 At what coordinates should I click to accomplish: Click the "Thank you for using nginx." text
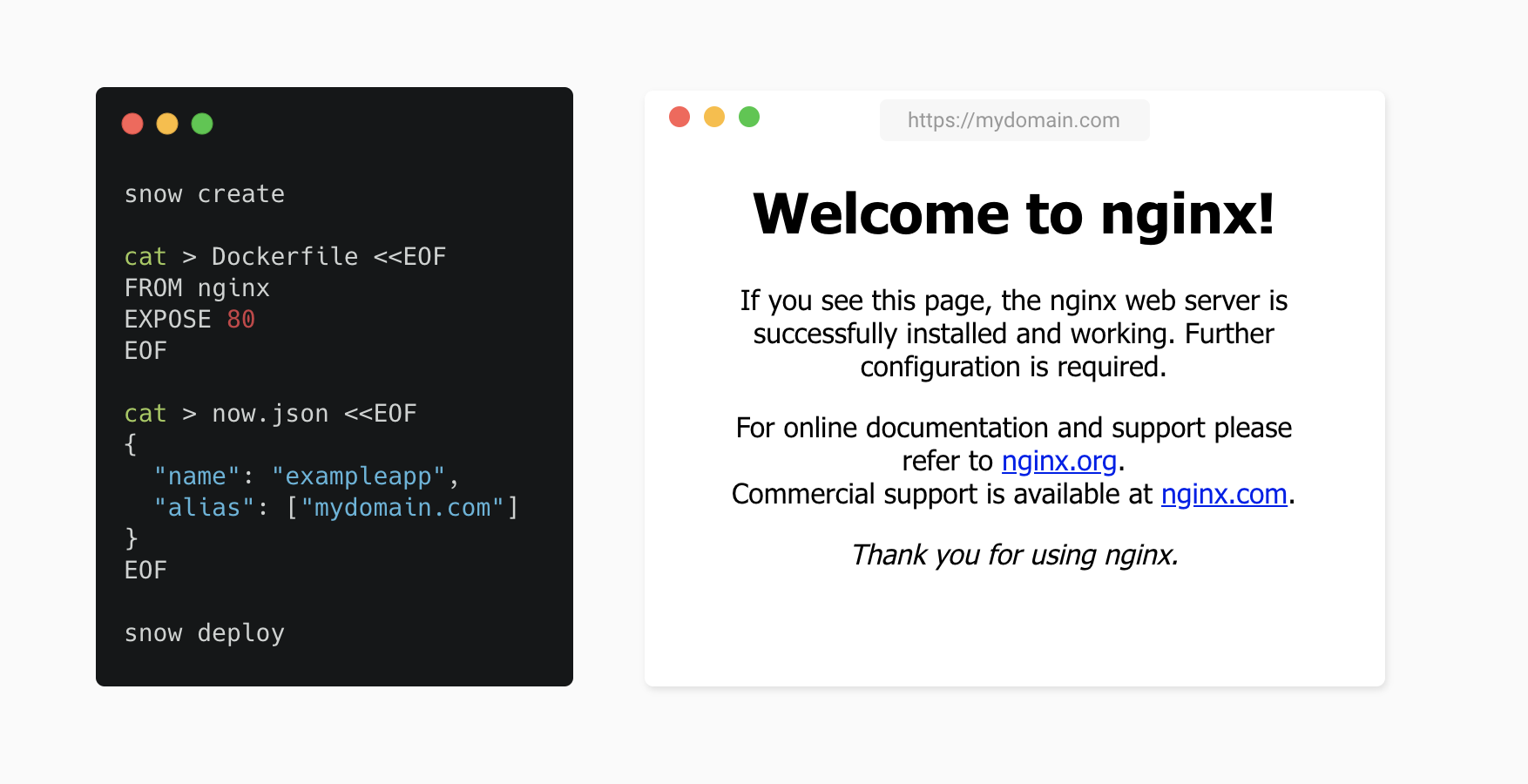[x=1014, y=555]
